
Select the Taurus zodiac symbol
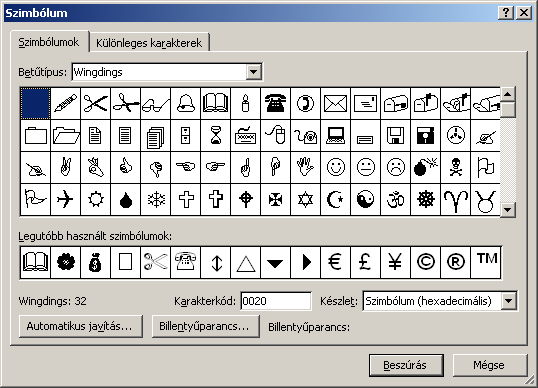(485, 199)
